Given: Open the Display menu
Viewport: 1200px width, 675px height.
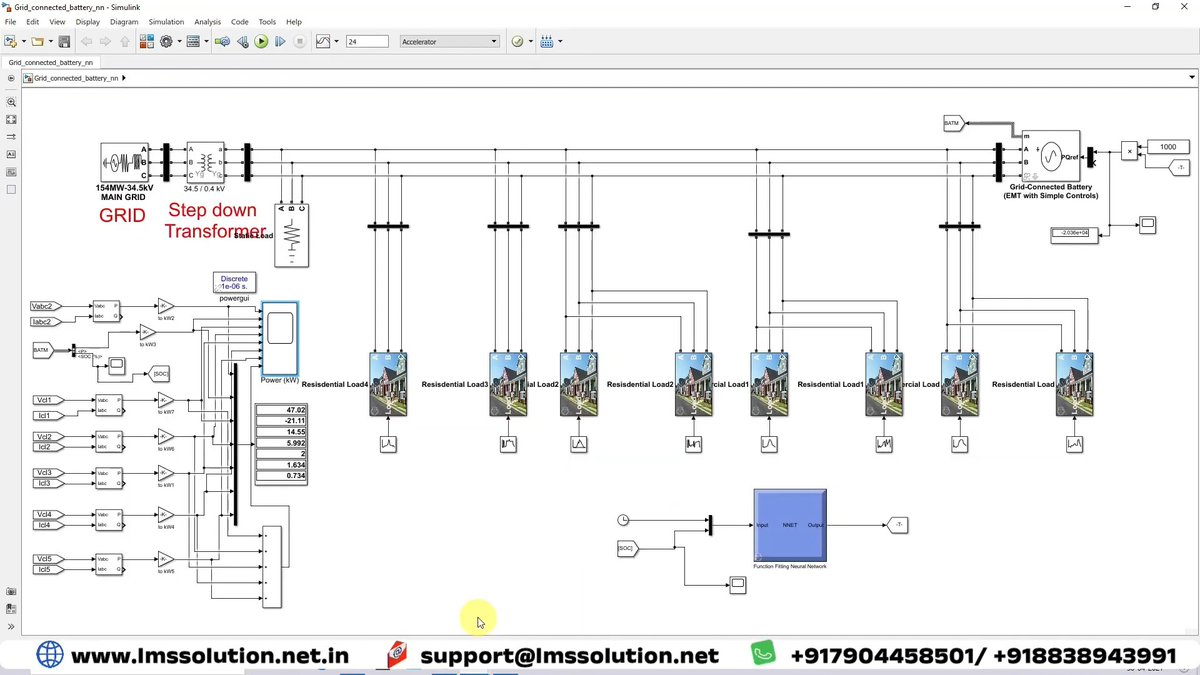Looking at the screenshot, I should coord(87,21).
